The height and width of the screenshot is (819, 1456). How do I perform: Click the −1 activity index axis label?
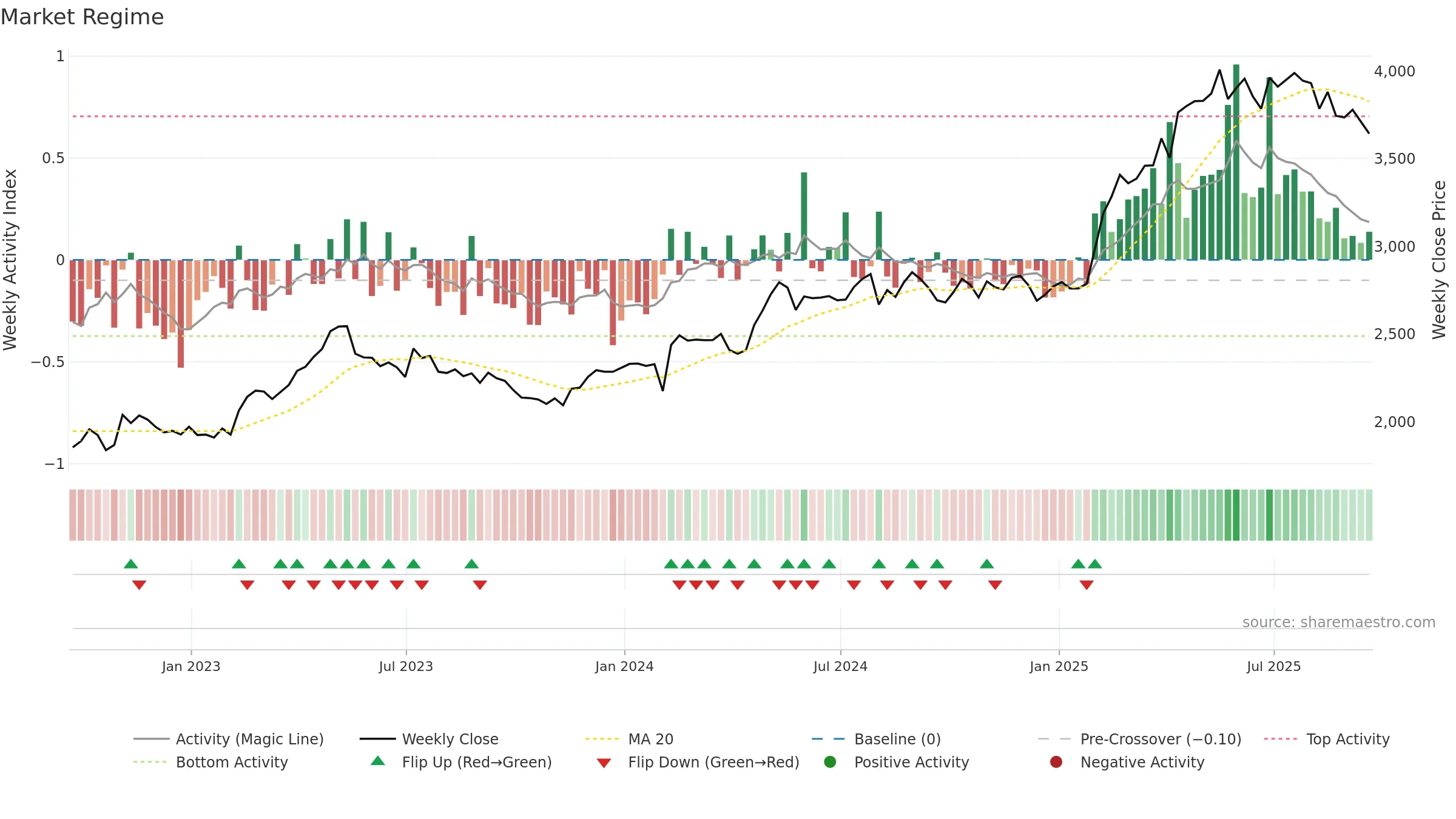pyautogui.click(x=54, y=463)
